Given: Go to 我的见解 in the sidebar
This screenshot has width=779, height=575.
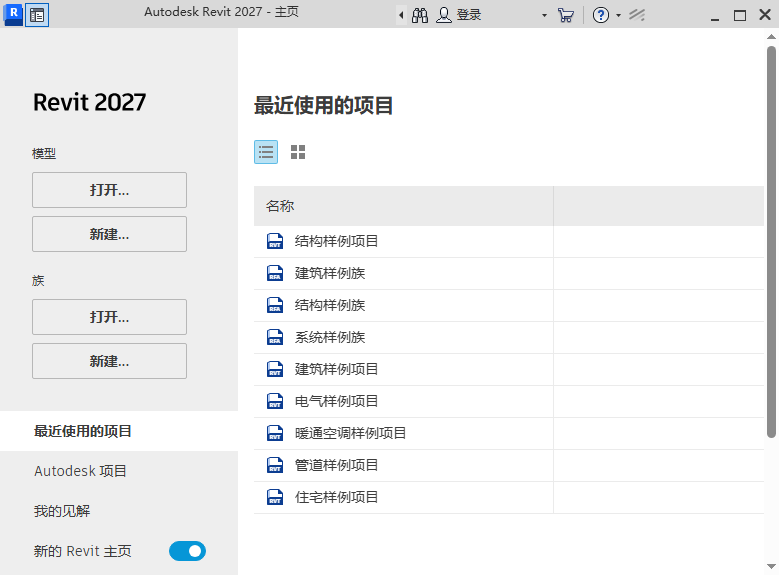Looking at the screenshot, I should (62, 511).
